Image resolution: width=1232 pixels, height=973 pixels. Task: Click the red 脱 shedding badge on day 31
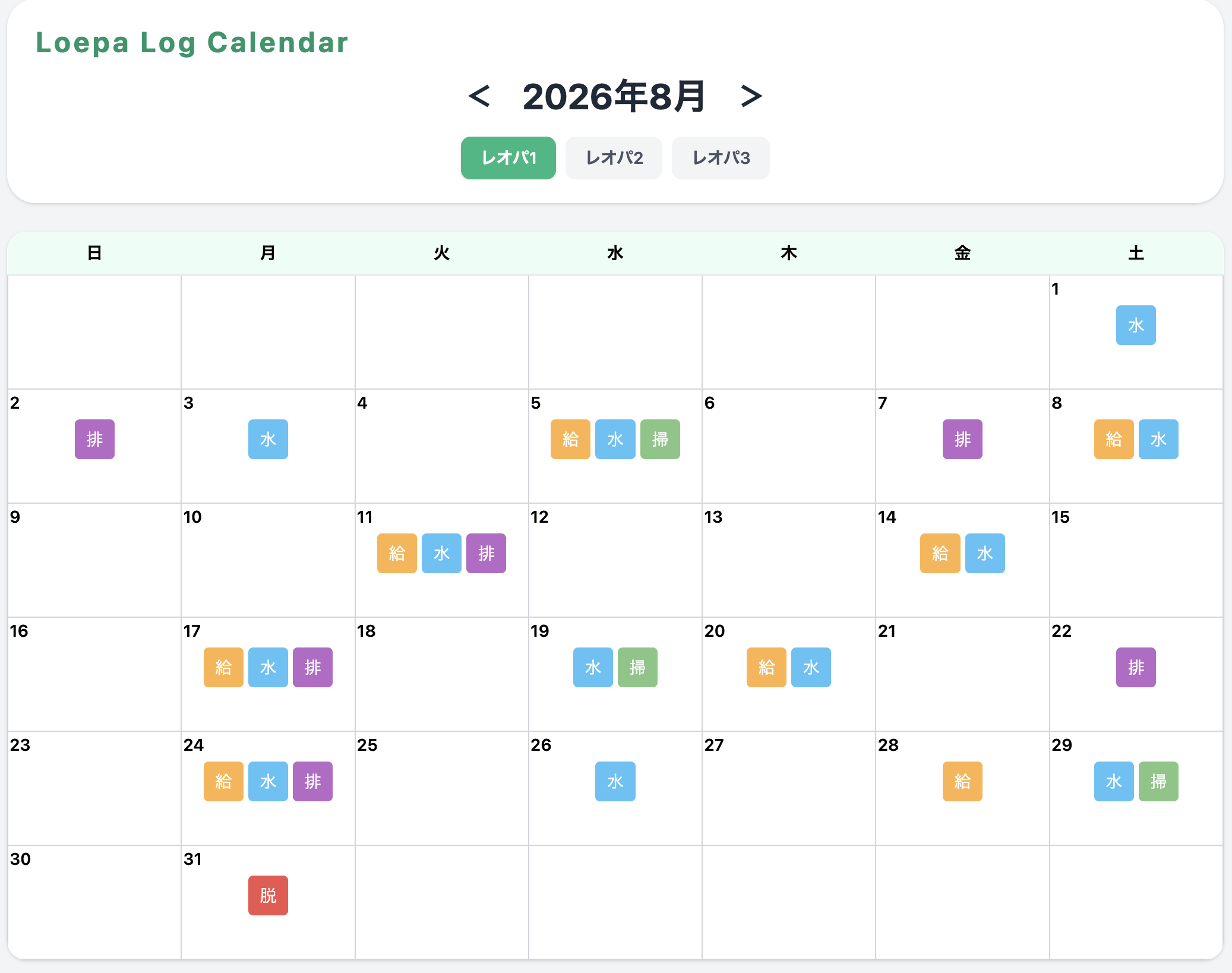pos(268,895)
